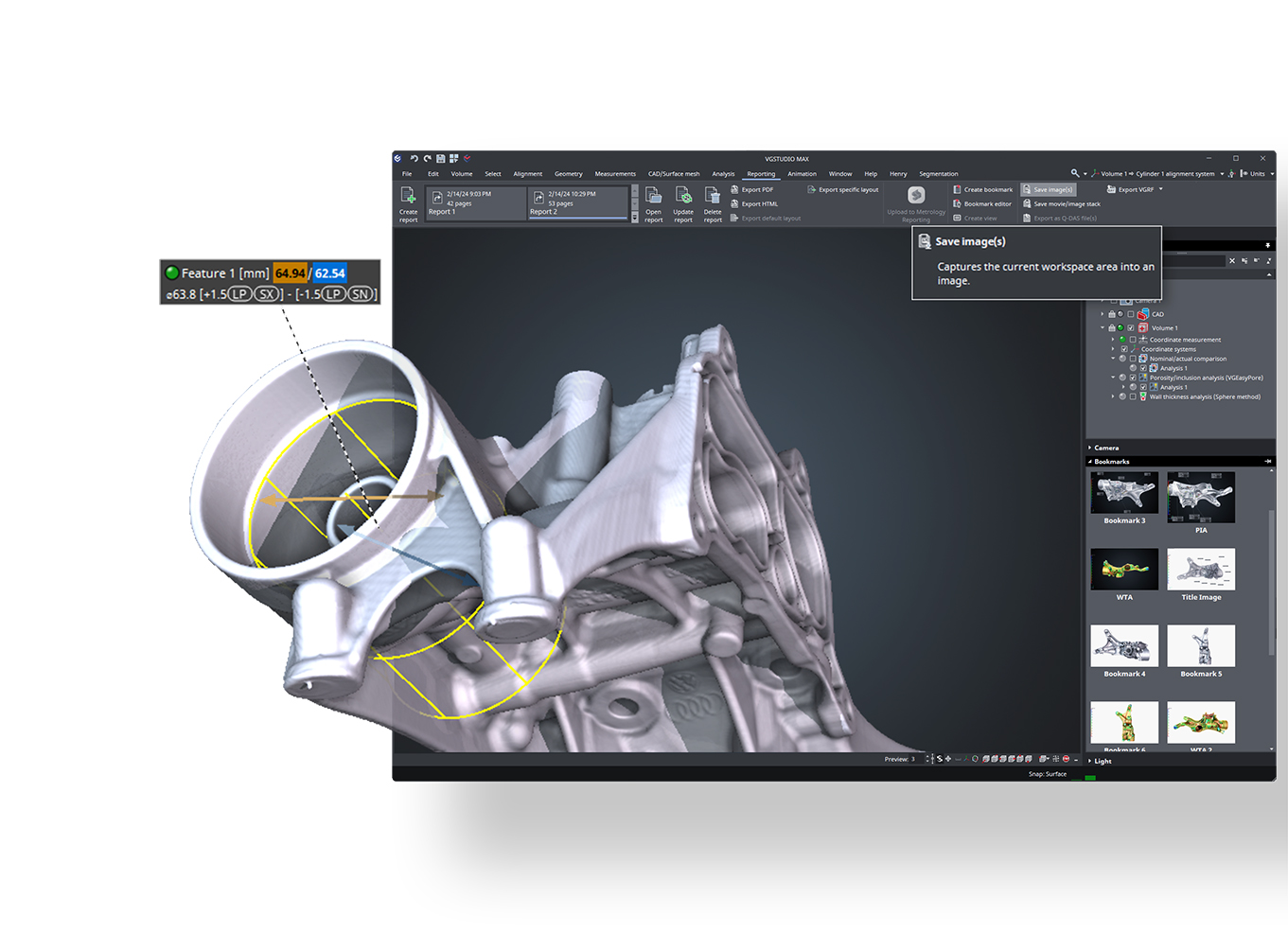Open the Bookmark editor
The height and width of the screenshot is (933, 1288).
[x=982, y=203]
